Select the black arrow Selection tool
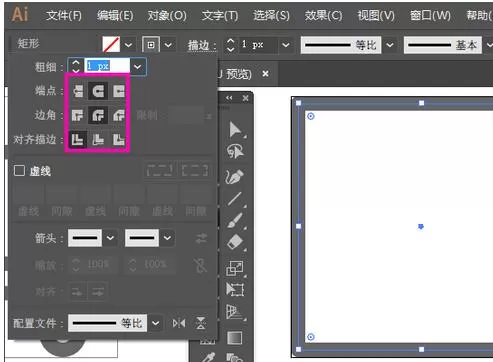 (x=235, y=130)
